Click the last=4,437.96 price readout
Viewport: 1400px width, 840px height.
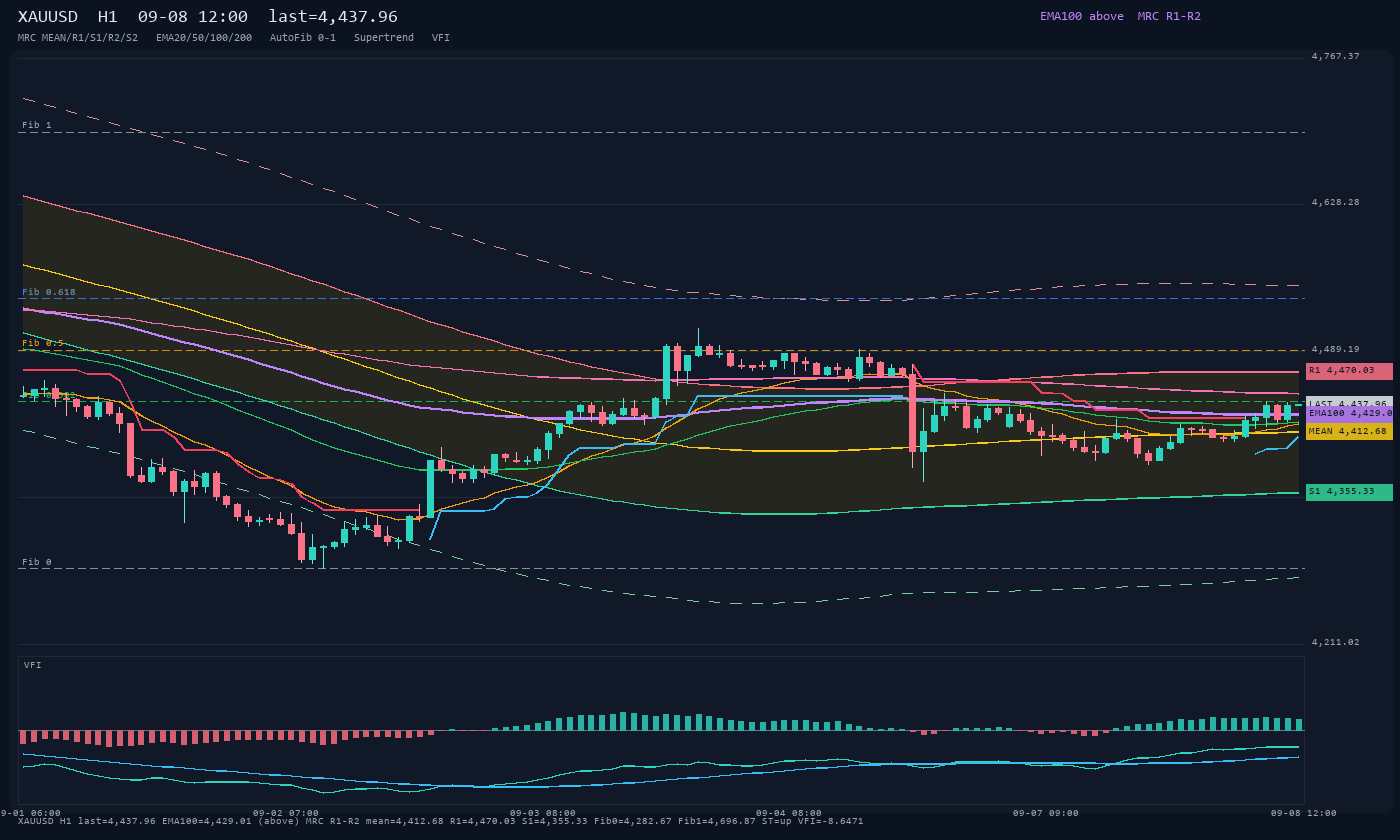point(333,17)
